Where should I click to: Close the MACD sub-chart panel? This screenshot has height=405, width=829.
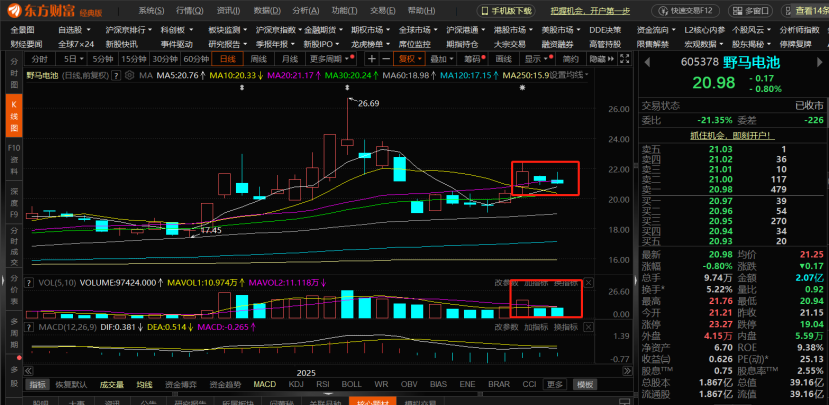588,327
